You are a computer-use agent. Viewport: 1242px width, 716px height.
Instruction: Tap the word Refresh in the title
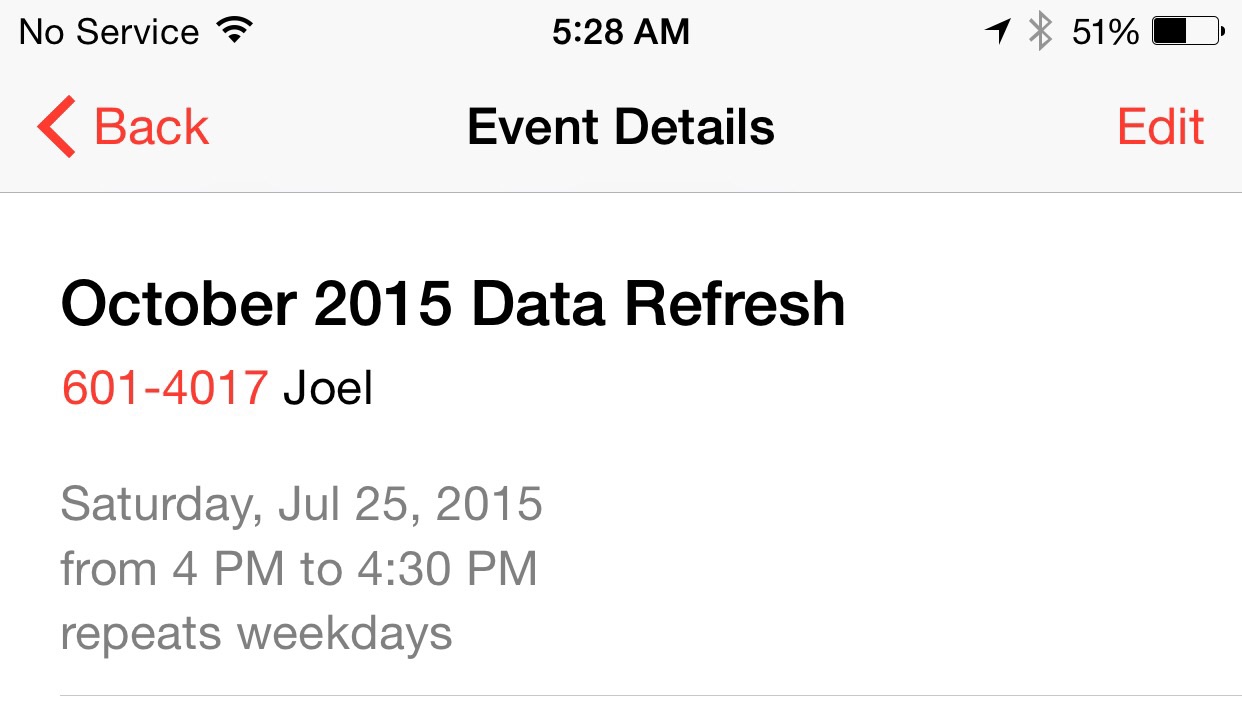pyautogui.click(x=736, y=304)
